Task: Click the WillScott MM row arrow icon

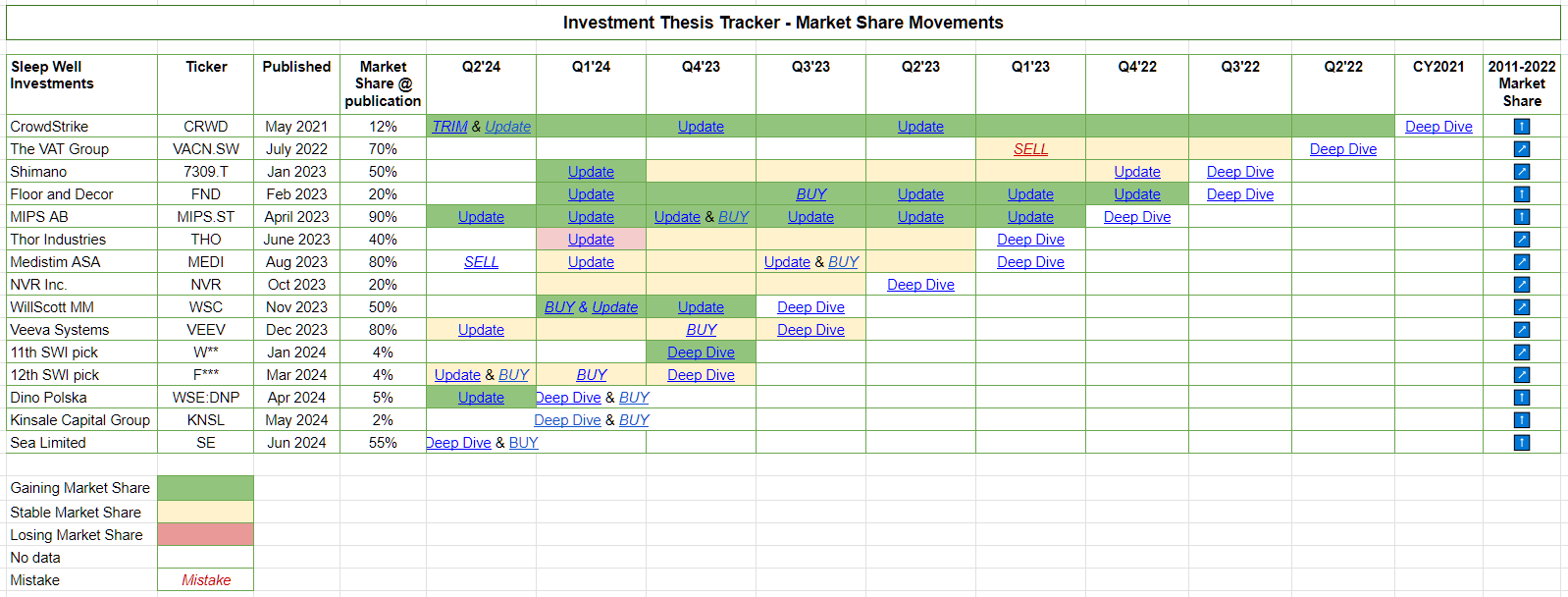Action: [1521, 307]
